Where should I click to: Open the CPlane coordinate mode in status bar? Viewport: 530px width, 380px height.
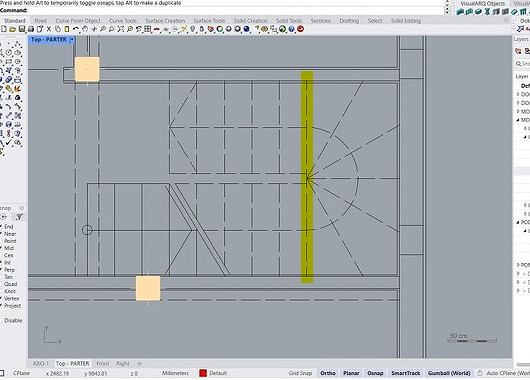(21, 373)
